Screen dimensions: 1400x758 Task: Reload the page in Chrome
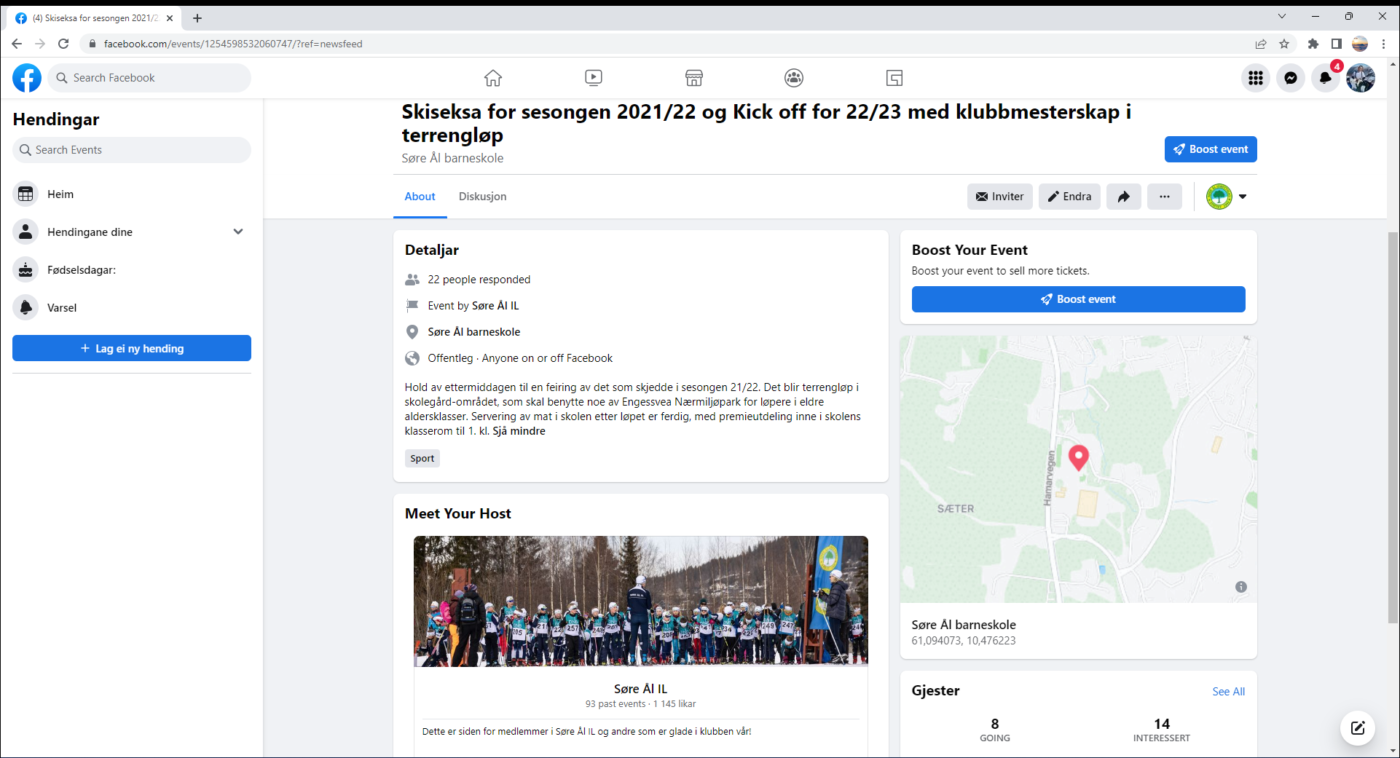click(64, 44)
